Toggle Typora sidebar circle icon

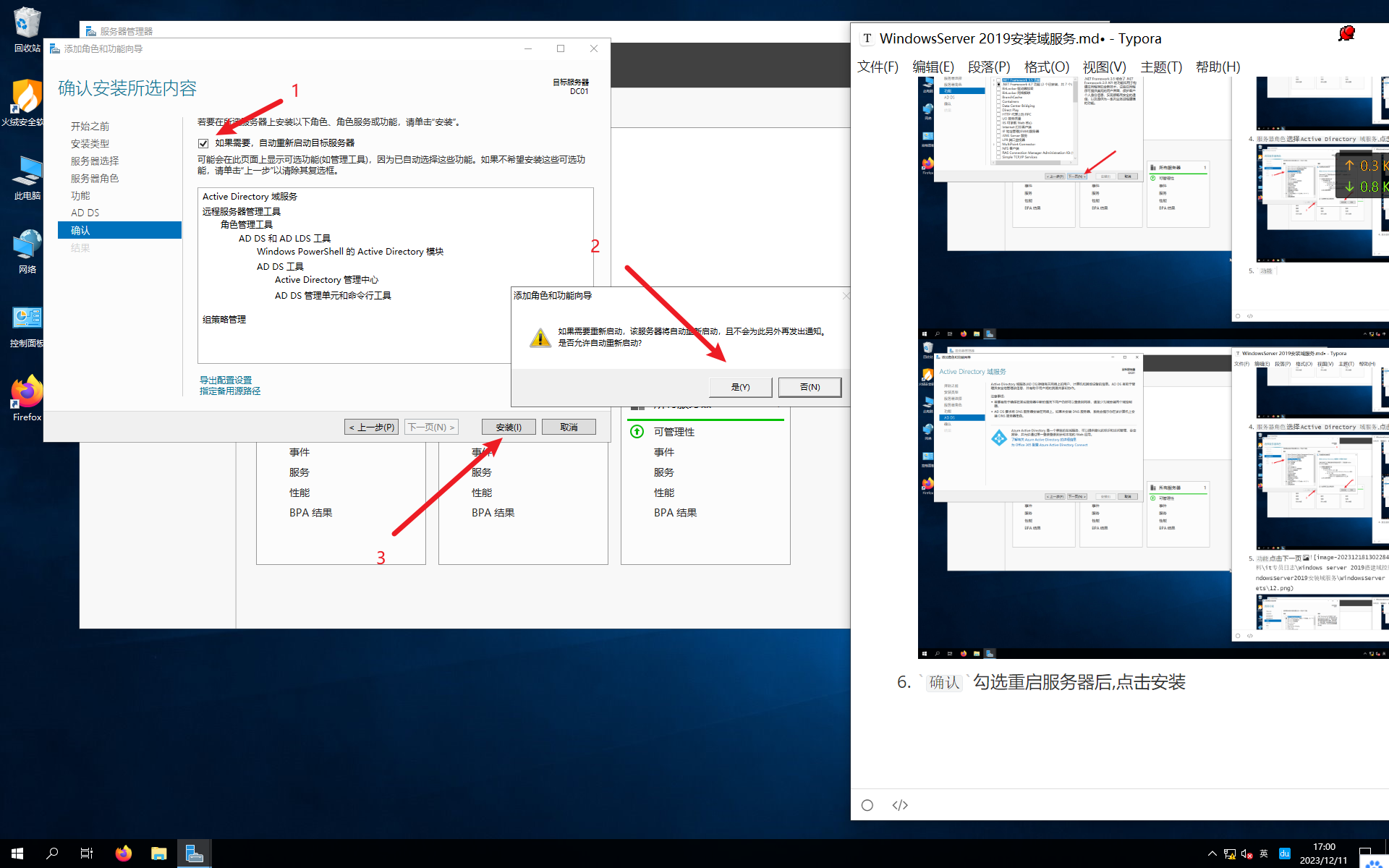point(867,805)
